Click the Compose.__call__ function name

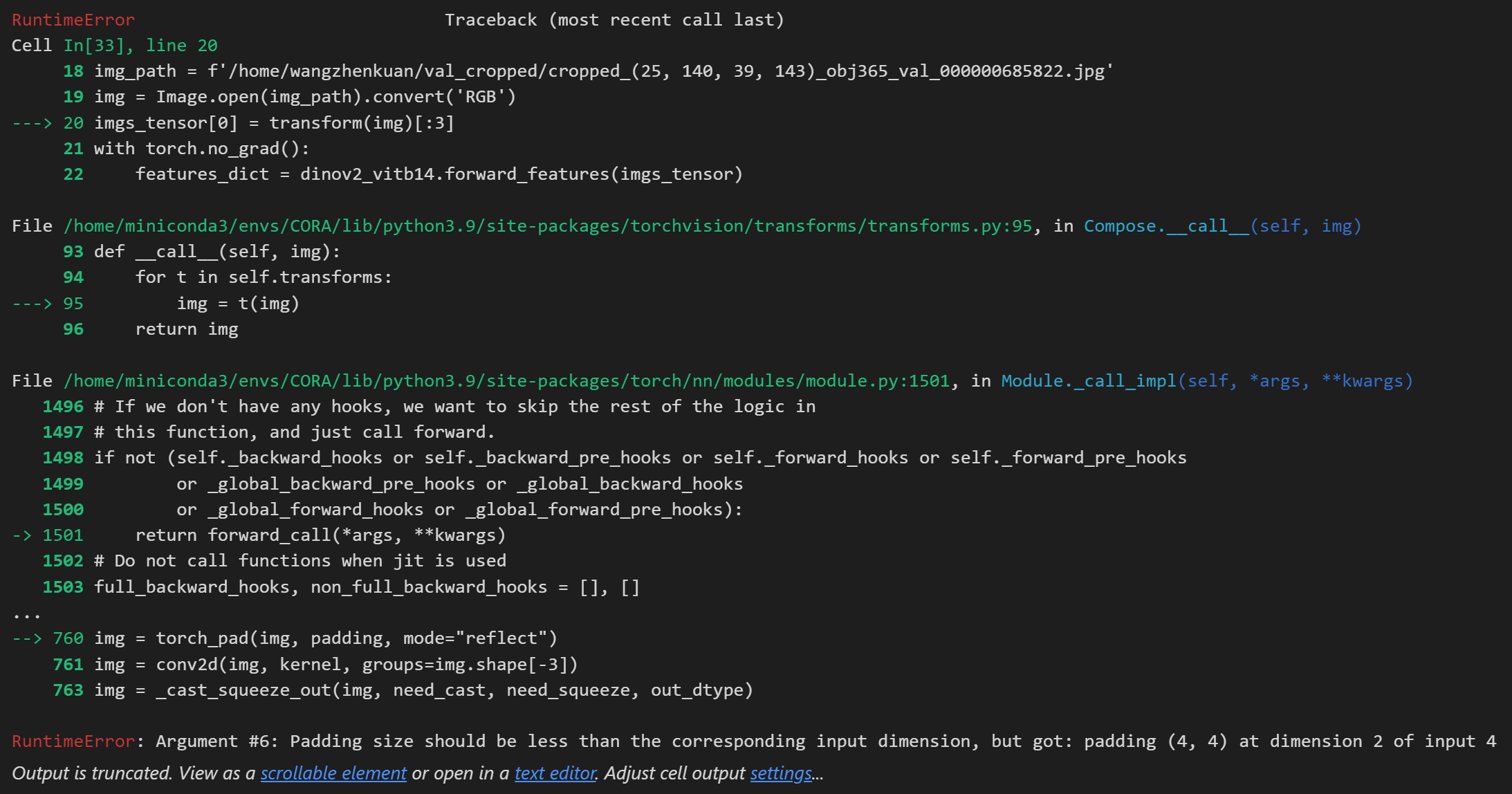click(x=1166, y=226)
